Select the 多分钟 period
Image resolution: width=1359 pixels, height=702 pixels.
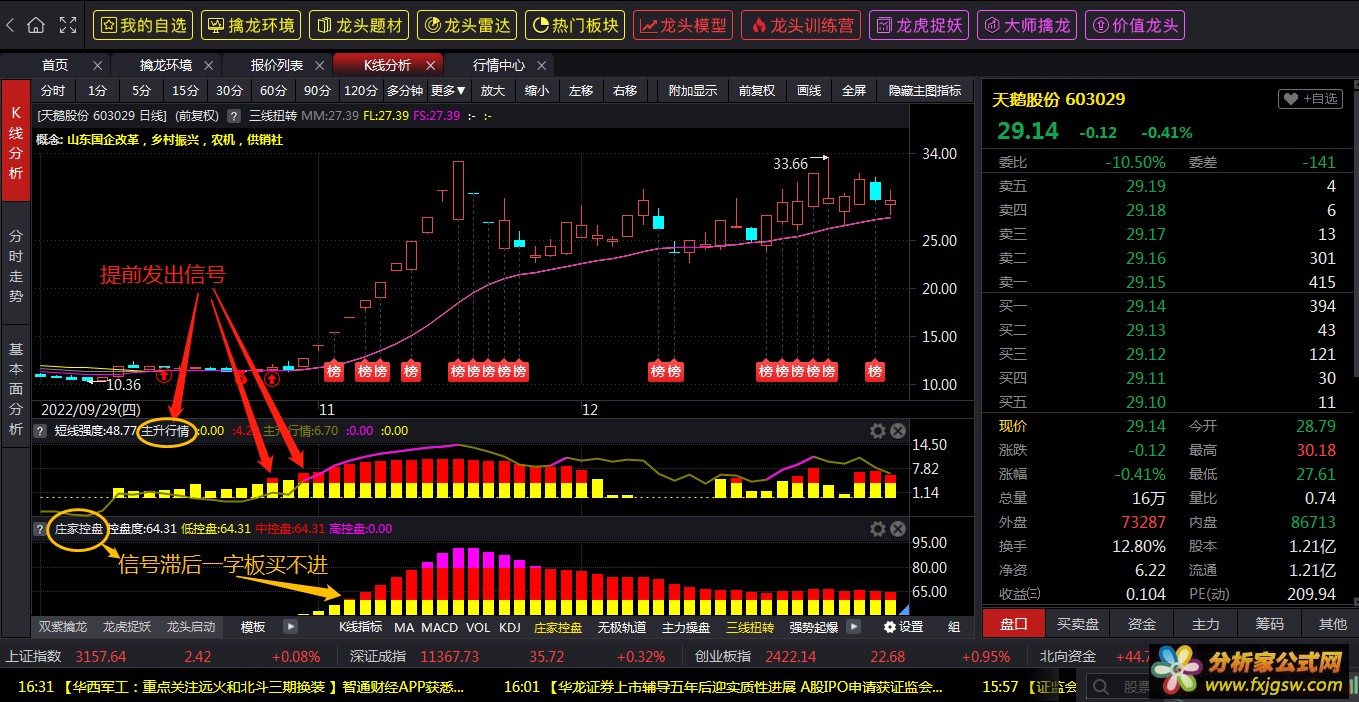[406, 90]
